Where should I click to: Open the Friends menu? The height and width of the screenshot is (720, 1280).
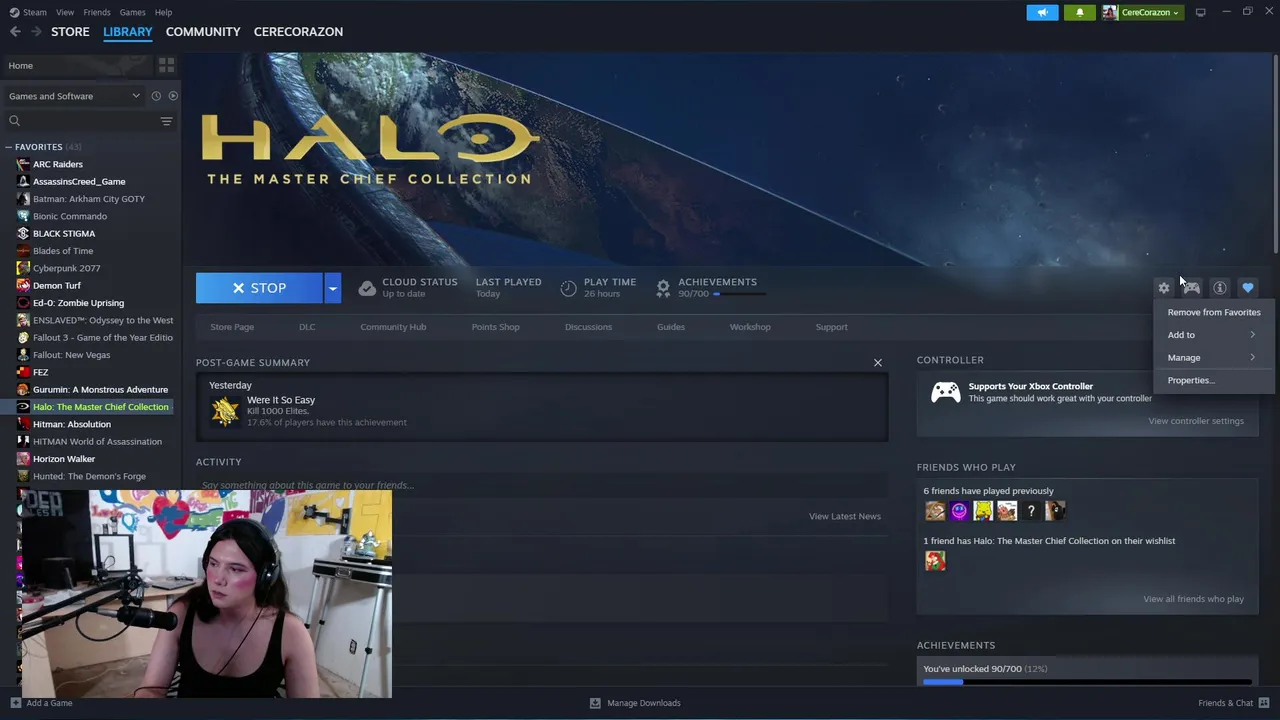[x=97, y=12]
